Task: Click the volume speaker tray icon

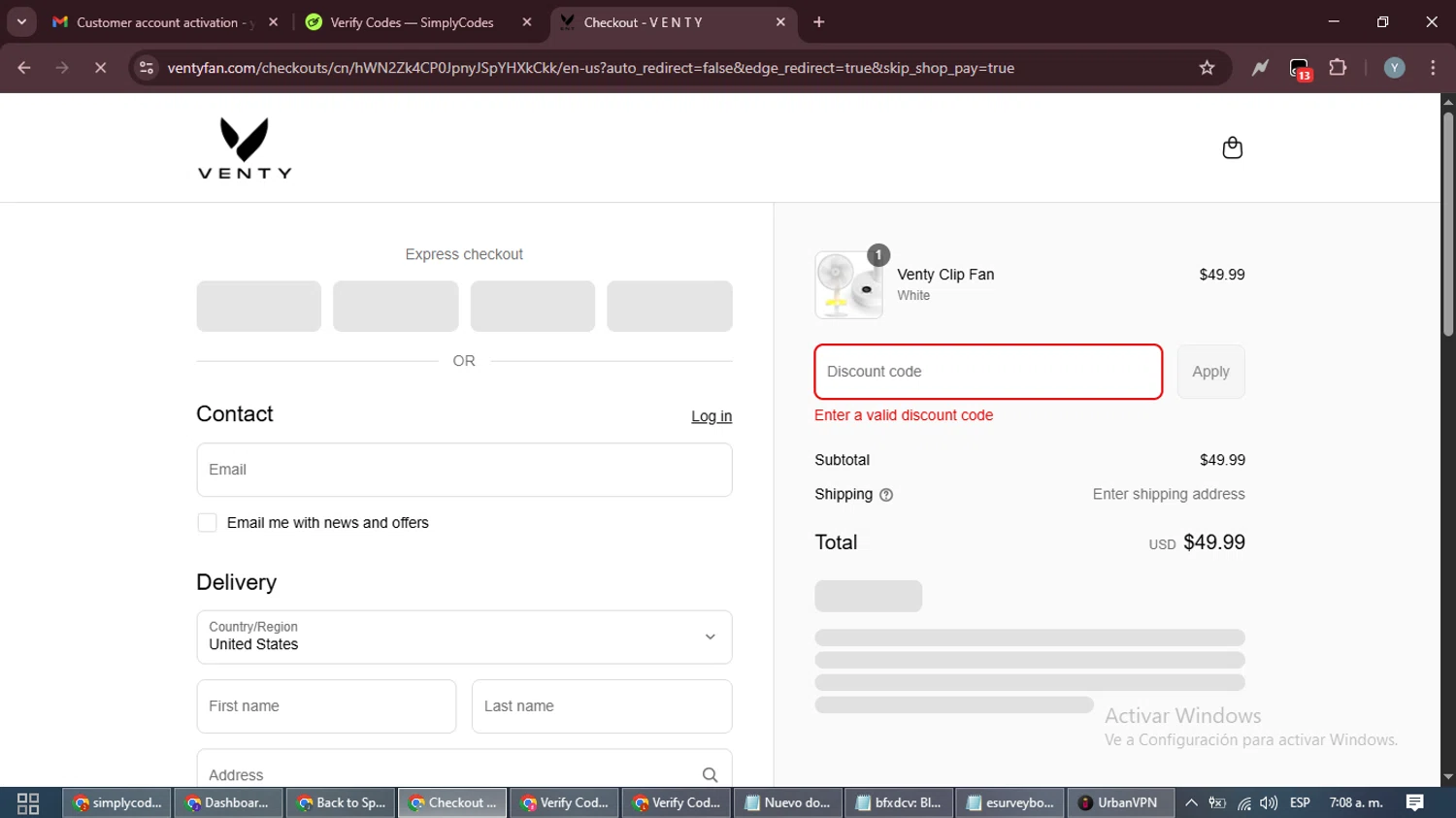Action: [1268, 802]
